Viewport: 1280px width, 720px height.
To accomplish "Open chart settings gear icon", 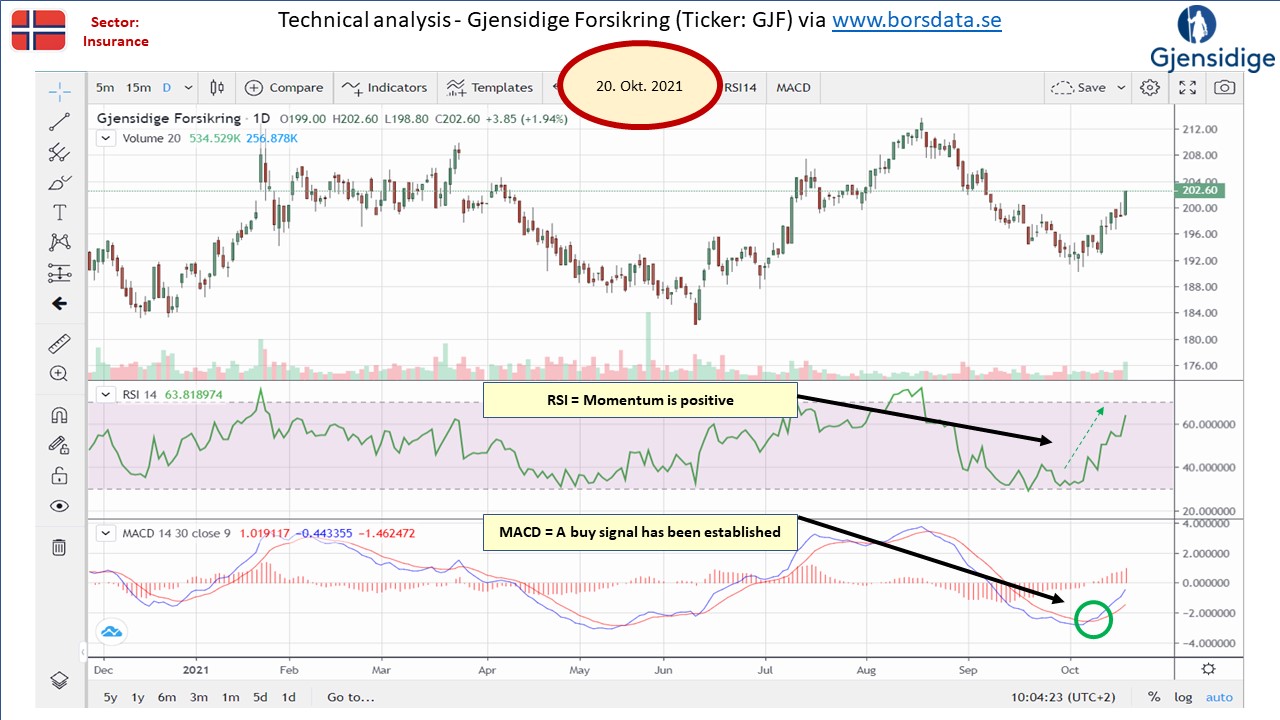I will pyautogui.click(x=1150, y=88).
